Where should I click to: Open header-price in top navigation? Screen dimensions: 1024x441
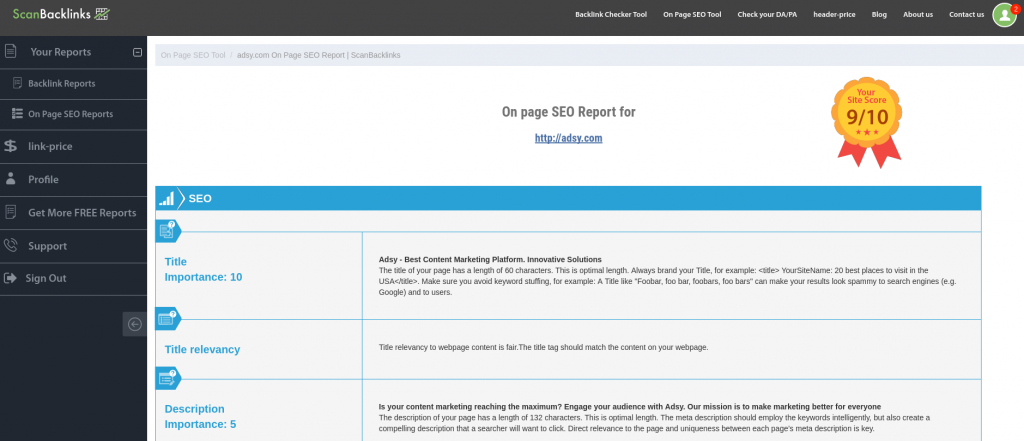pos(834,14)
